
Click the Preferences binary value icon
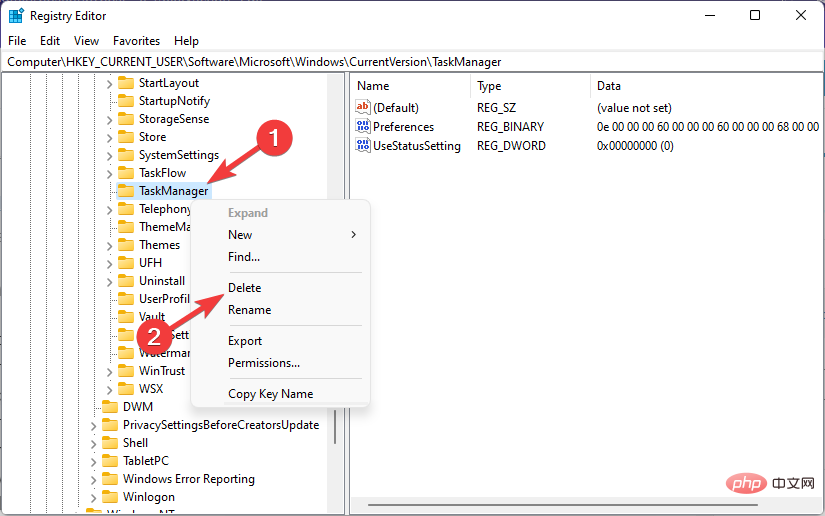363,126
